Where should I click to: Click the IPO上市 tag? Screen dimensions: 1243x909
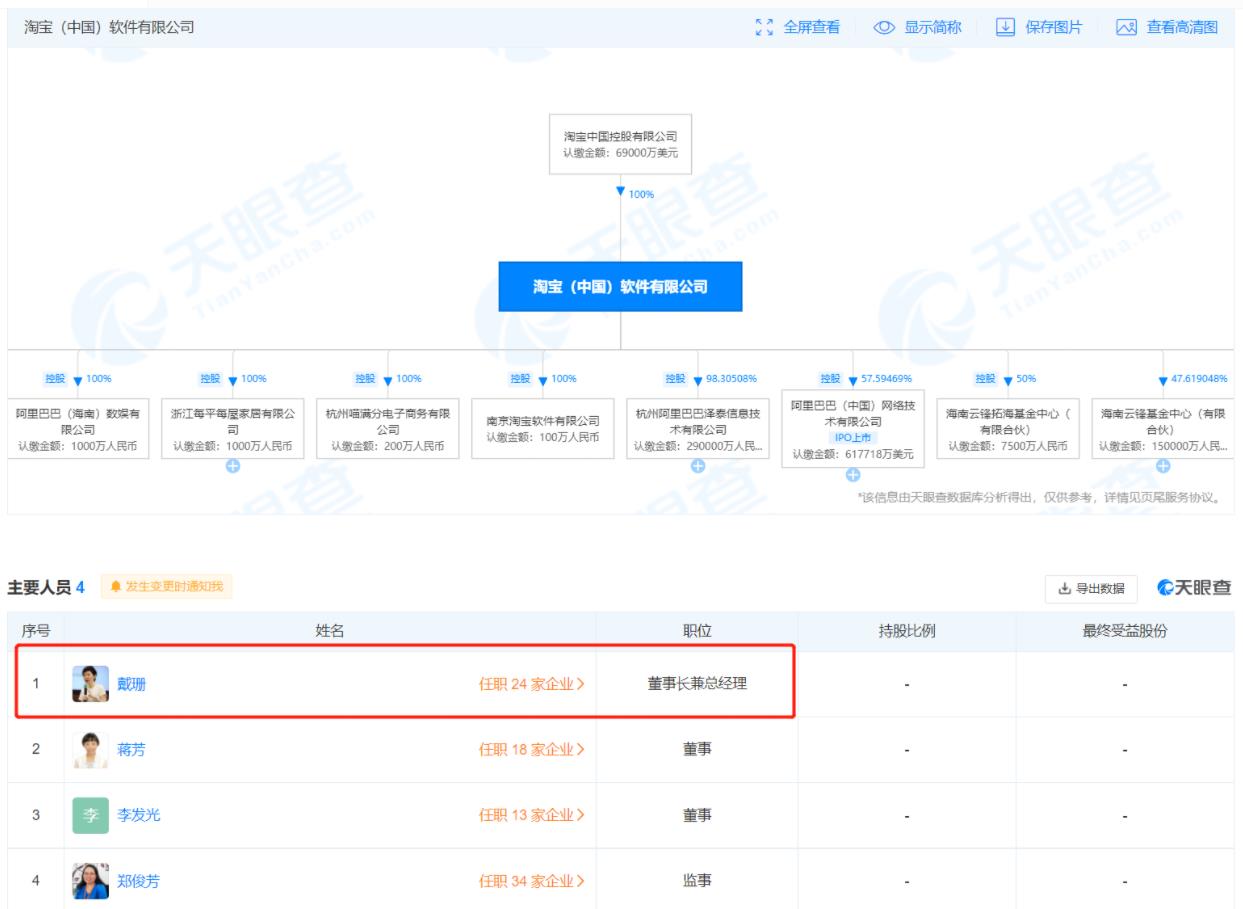(x=853, y=439)
